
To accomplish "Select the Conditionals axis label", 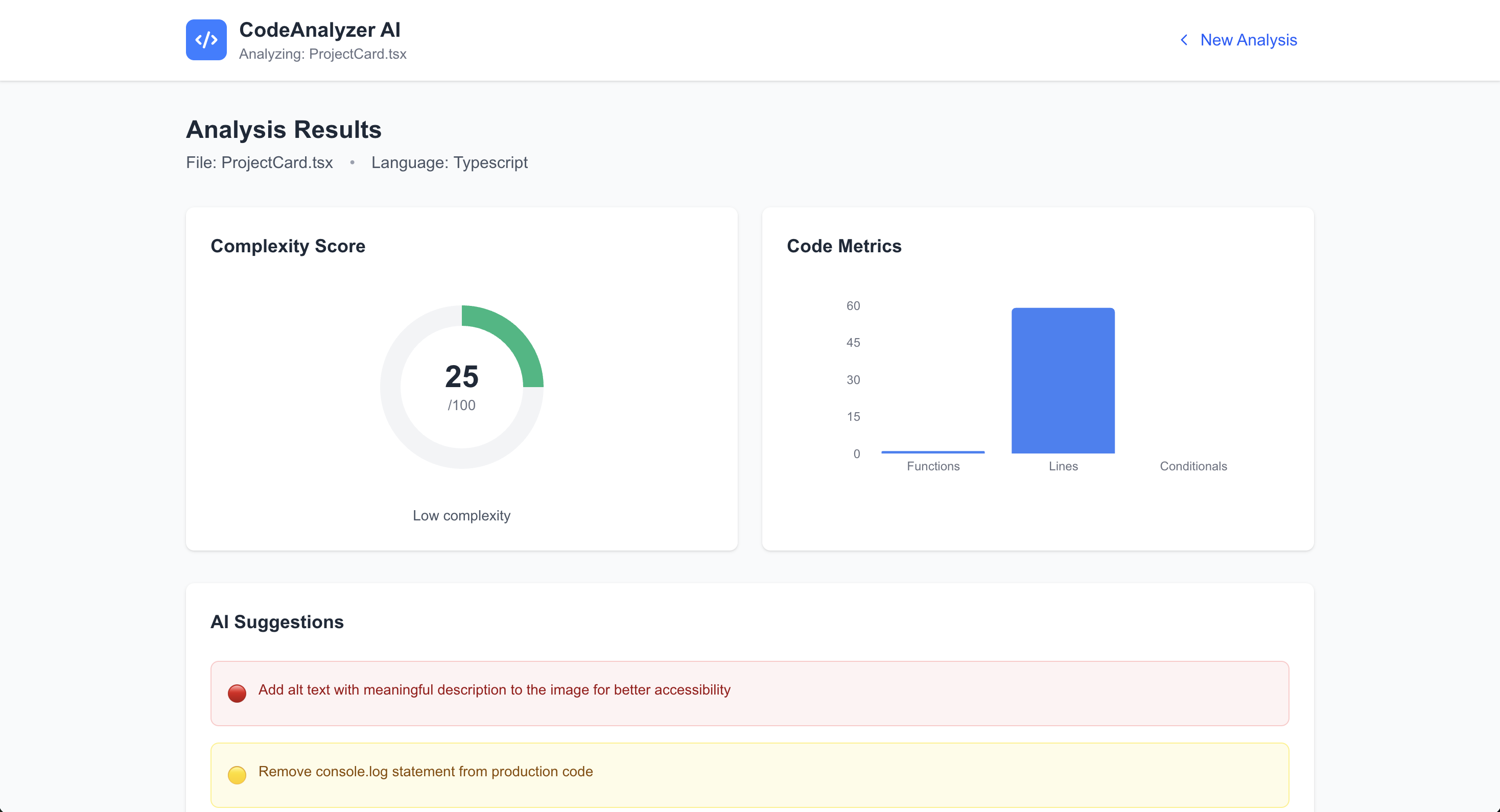I will click(1192, 466).
